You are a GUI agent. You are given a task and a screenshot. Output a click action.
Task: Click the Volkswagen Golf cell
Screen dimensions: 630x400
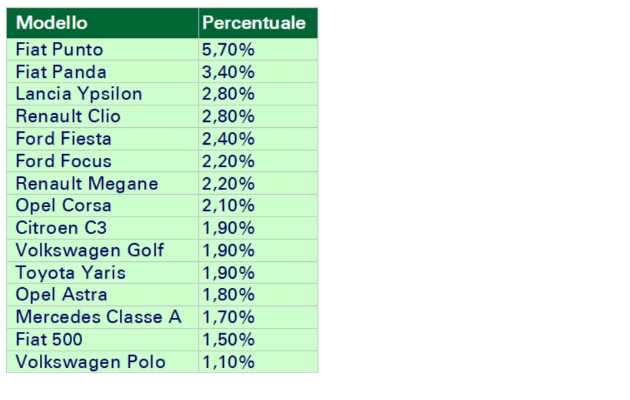pyautogui.click(x=101, y=250)
